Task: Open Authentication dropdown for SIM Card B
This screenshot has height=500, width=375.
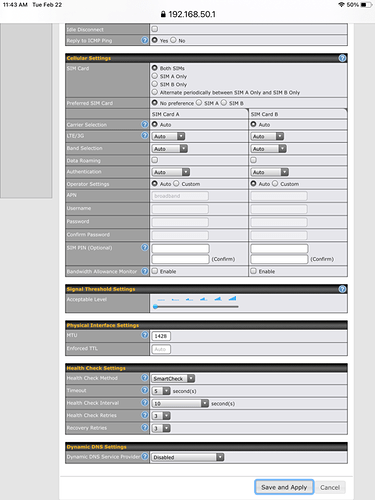Action: (x=270, y=172)
